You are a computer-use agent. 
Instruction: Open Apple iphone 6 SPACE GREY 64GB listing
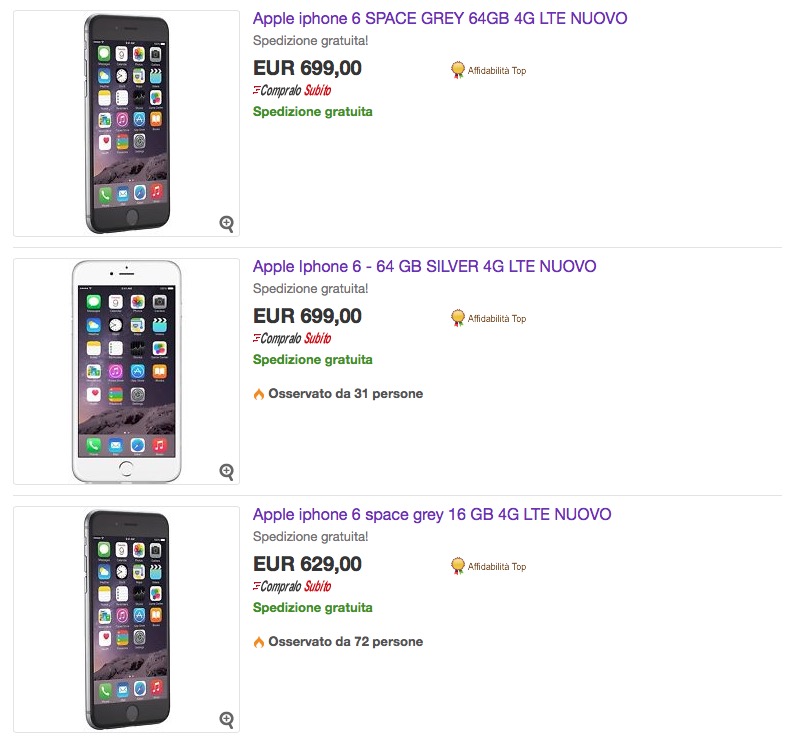pyautogui.click(x=440, y=19)
